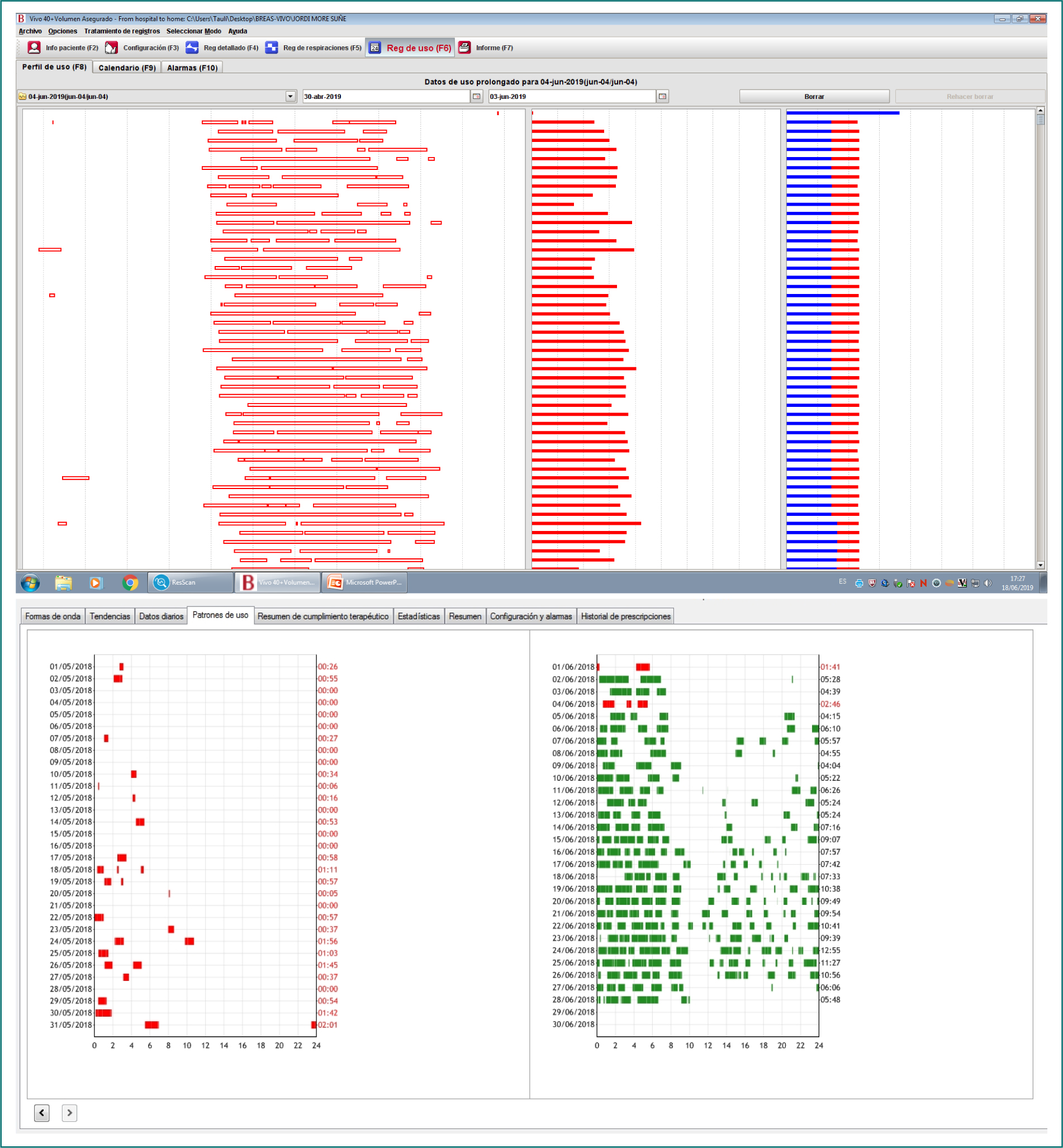
Task: Open calendar picker next to 03-jun-2019 field
Action: pos(663,97)
